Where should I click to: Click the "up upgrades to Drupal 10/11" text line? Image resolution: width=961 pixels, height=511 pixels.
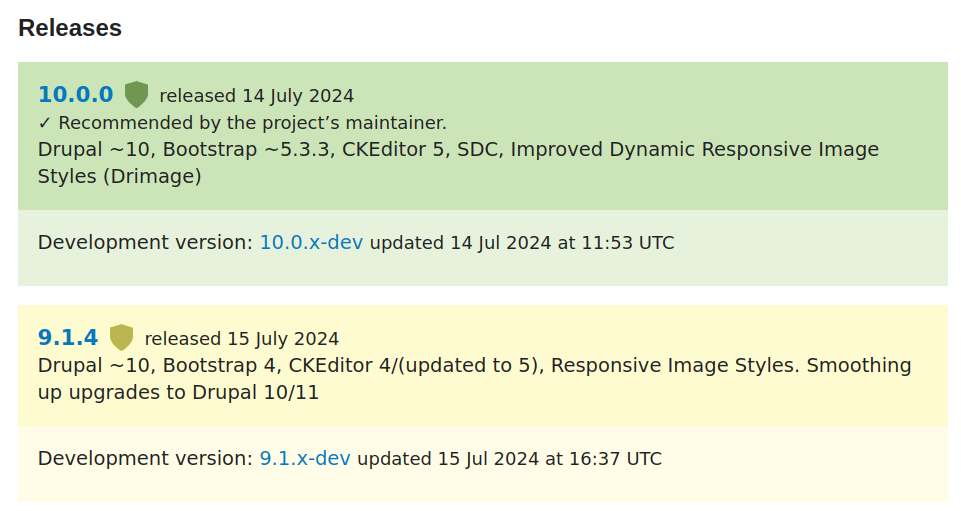pos(178,392)
